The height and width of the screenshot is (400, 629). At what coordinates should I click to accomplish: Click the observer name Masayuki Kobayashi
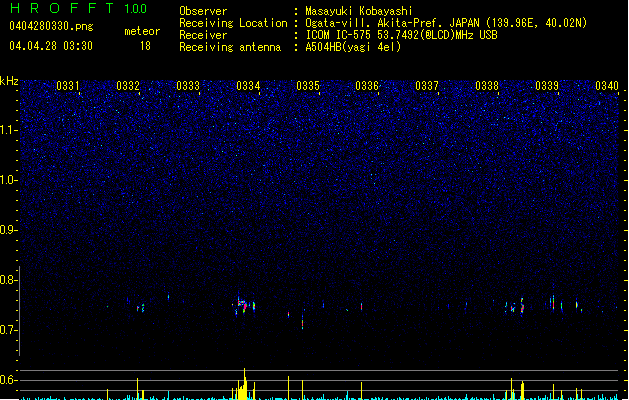359,11
